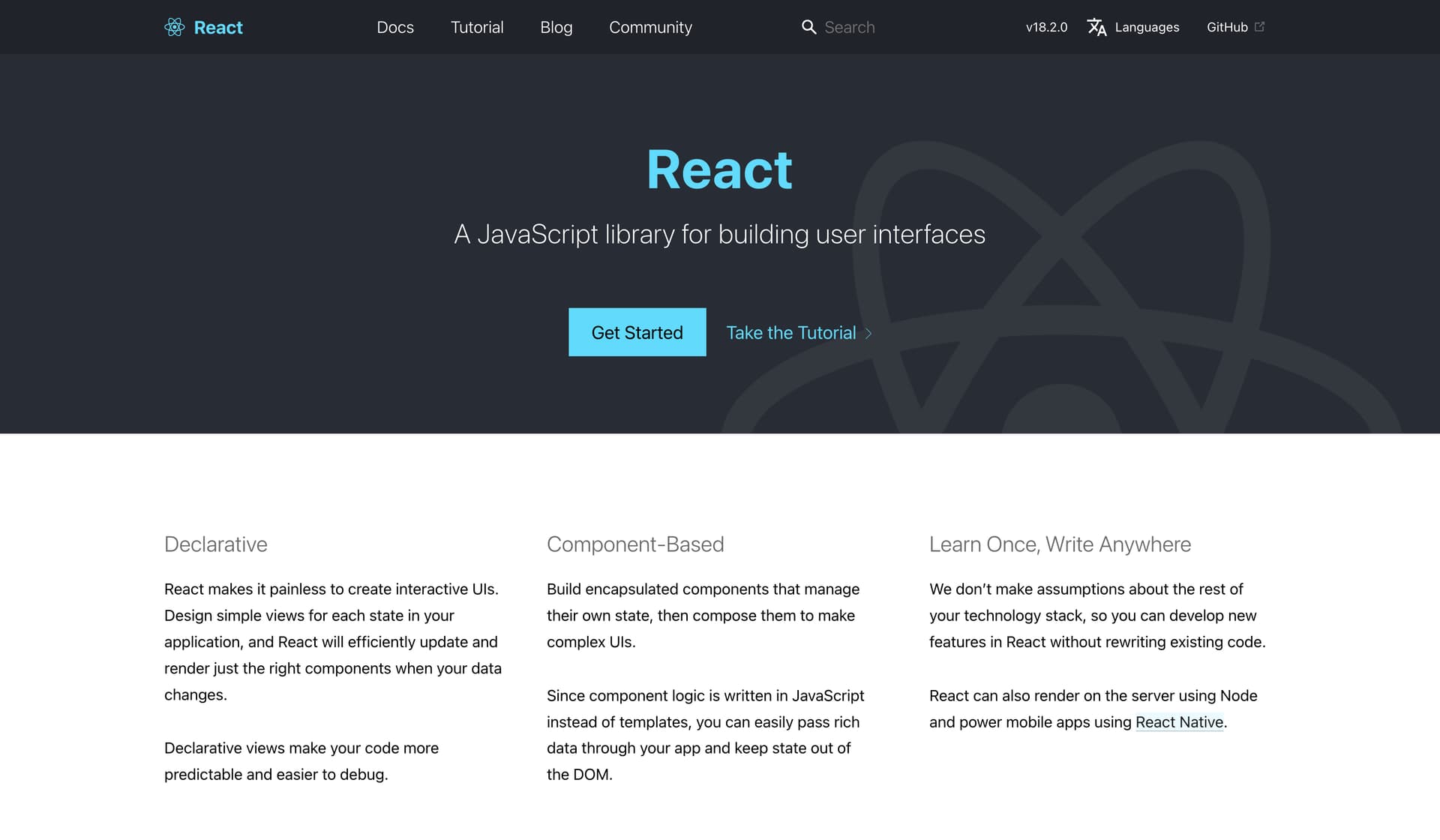Click the Learn Once, Write Anywhere heading
The image size is (1440, 840).
(1060, 544)
